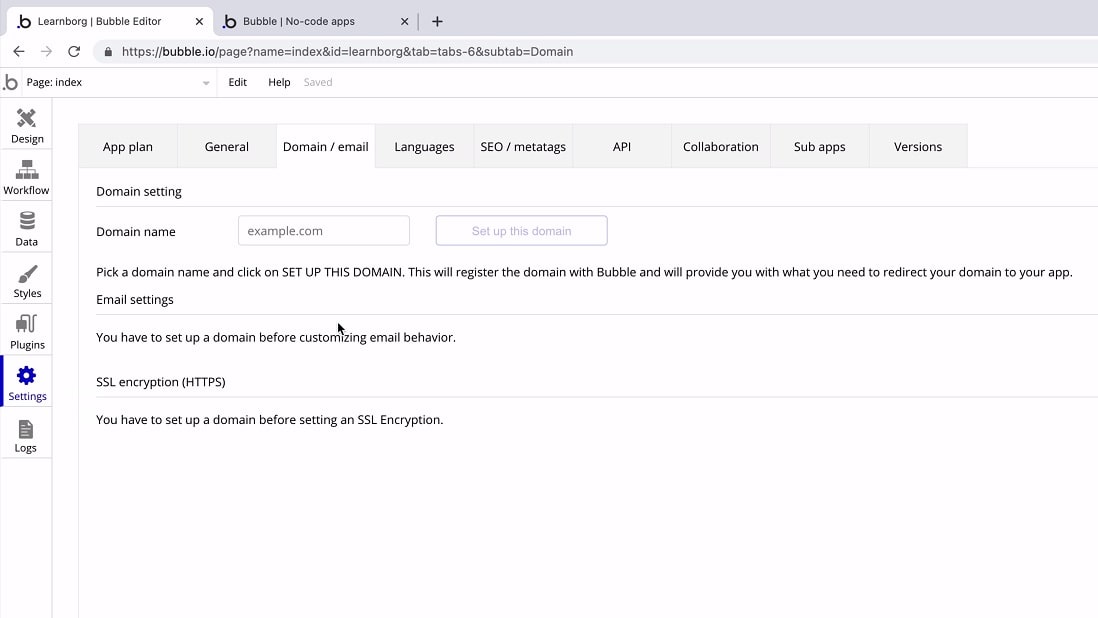Viewport: 1098px width, 618px height.
Task: Open the Design section in sidebar
Action: (x=27, y=126)
